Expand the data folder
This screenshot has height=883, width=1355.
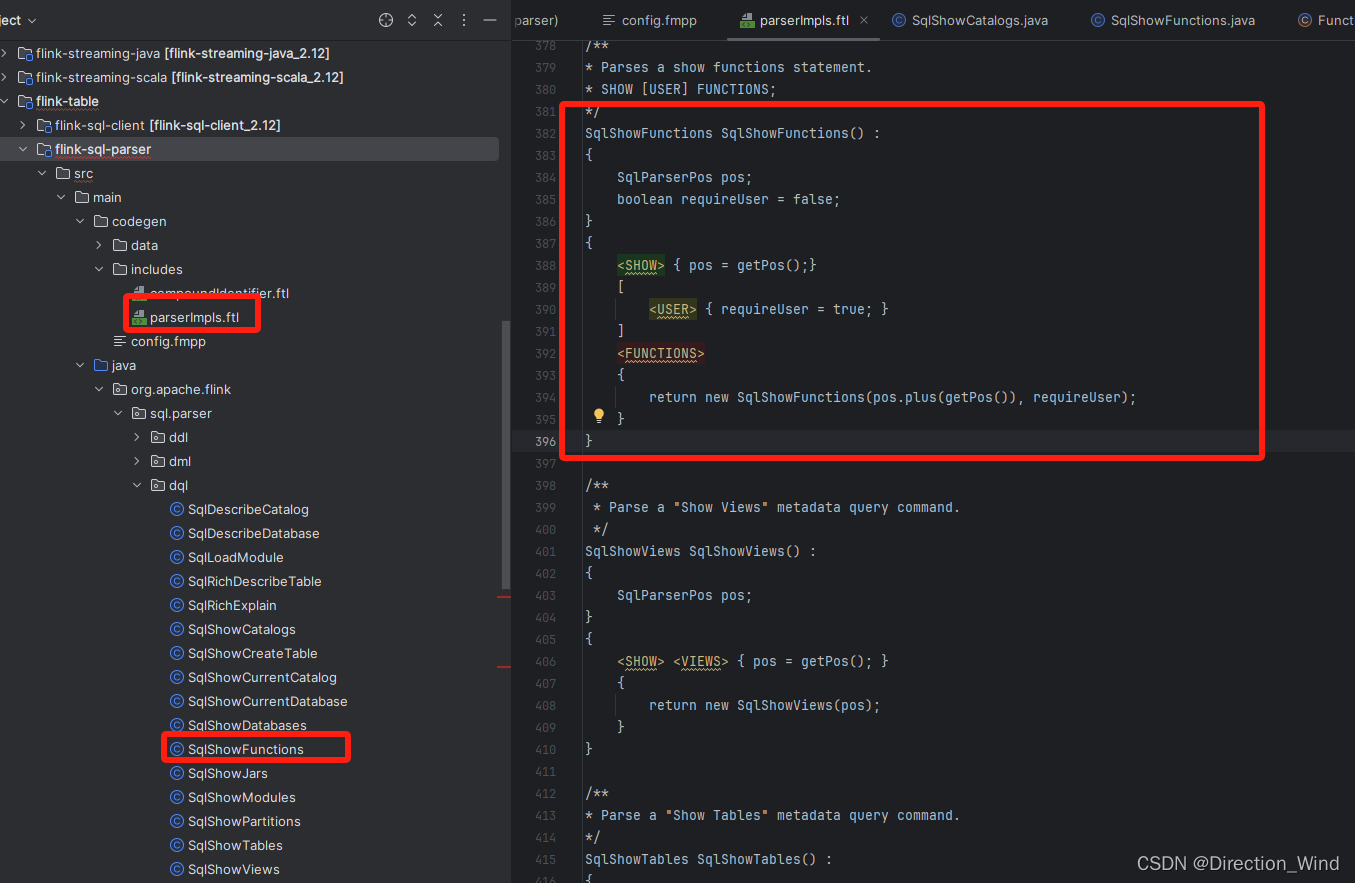pyautogui.click(x=99, y=245)
